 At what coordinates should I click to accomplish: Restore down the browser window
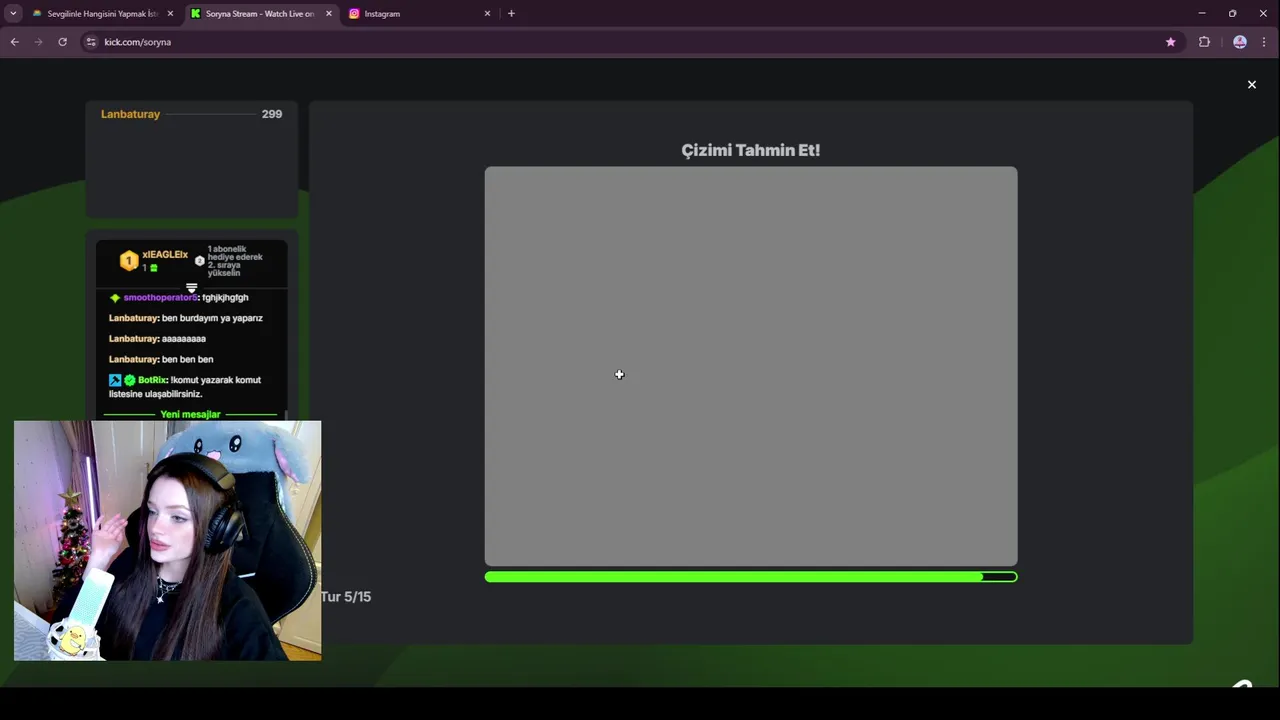click(1232, 14)
